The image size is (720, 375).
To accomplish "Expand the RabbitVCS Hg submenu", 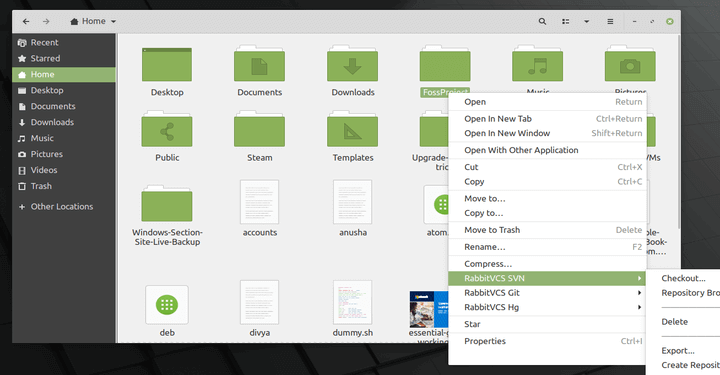I will pos(547,307).
